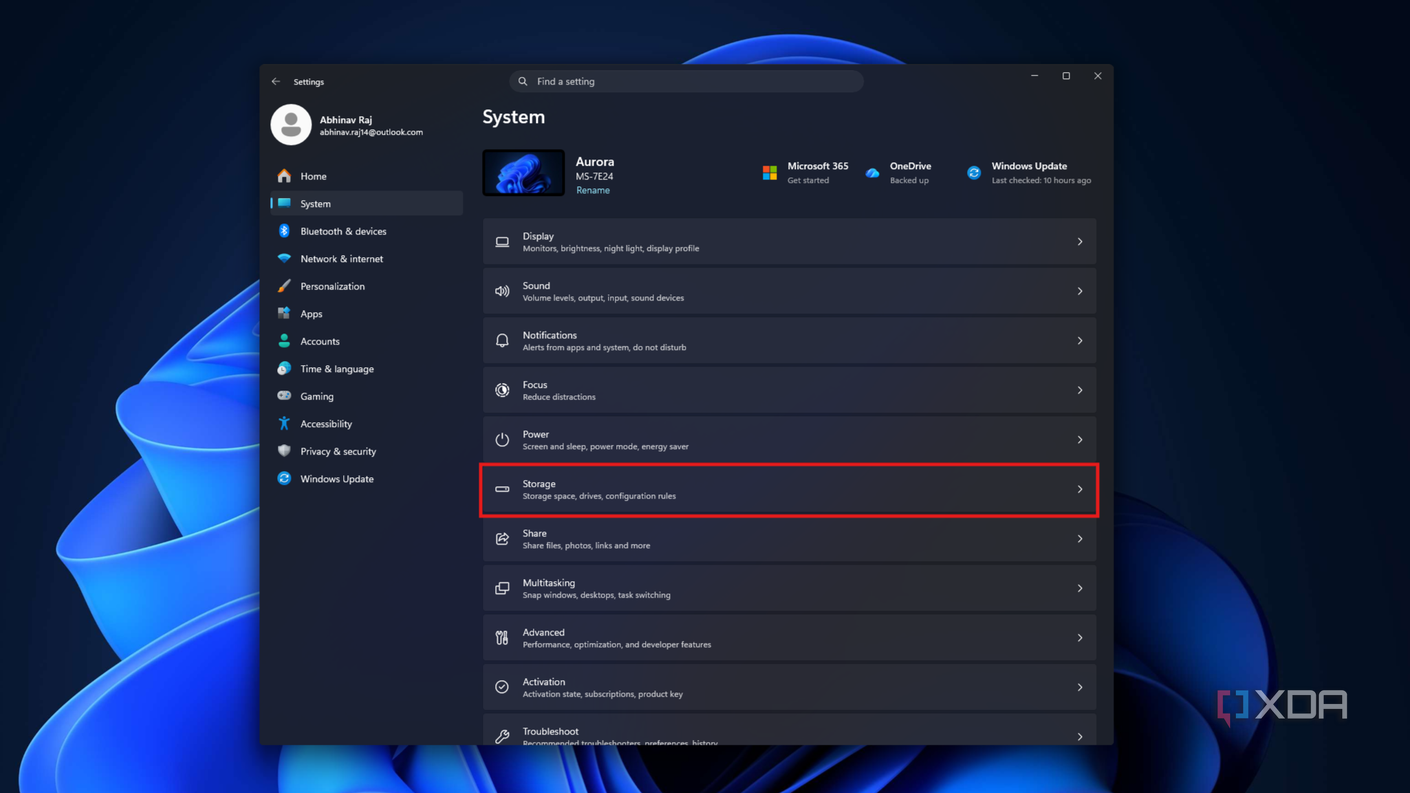Click the OneDrive cloud icon
This screenshot has height=793, width=1410.
(x=872, y=173)
